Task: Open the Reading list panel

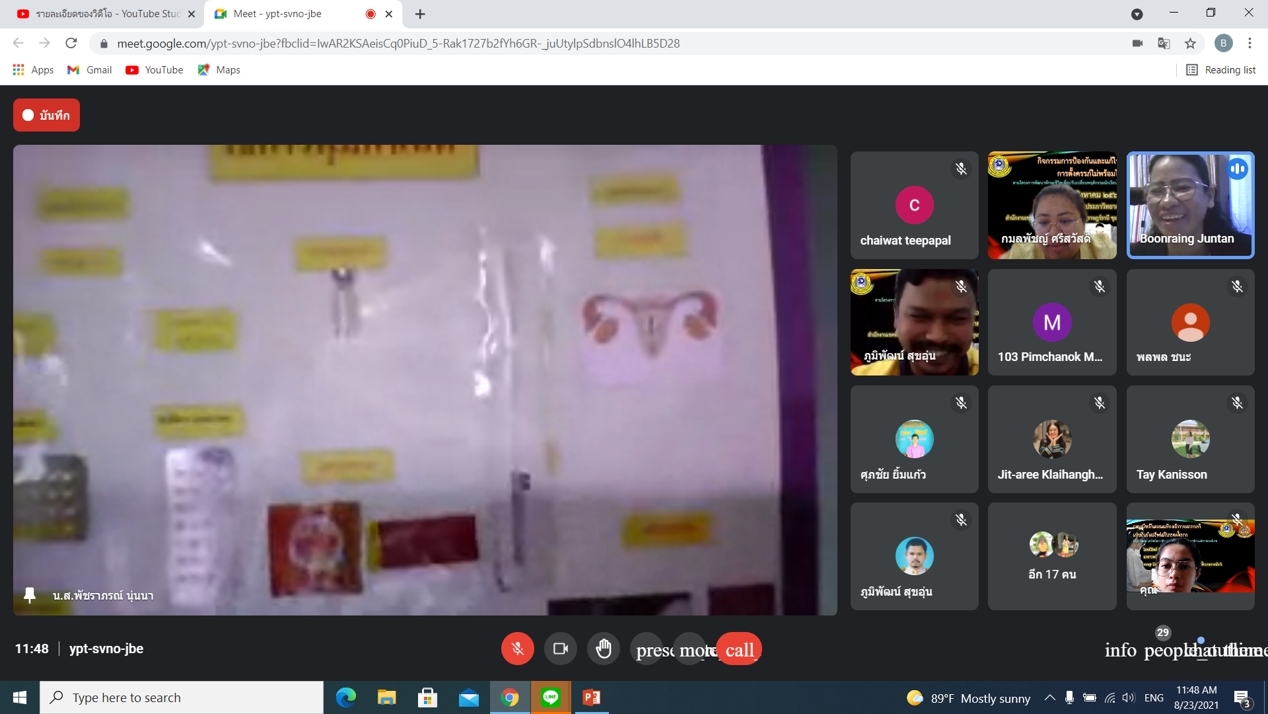Action: pyautogui.click(x=1220, y=70)
